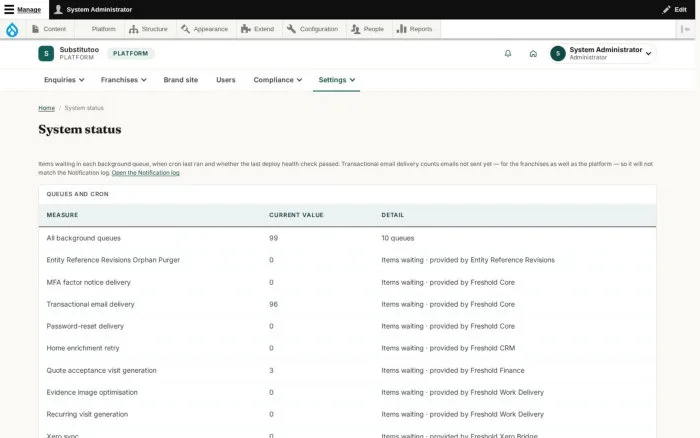Open the Notification log link
700x438 pixels.
[146, 173]
